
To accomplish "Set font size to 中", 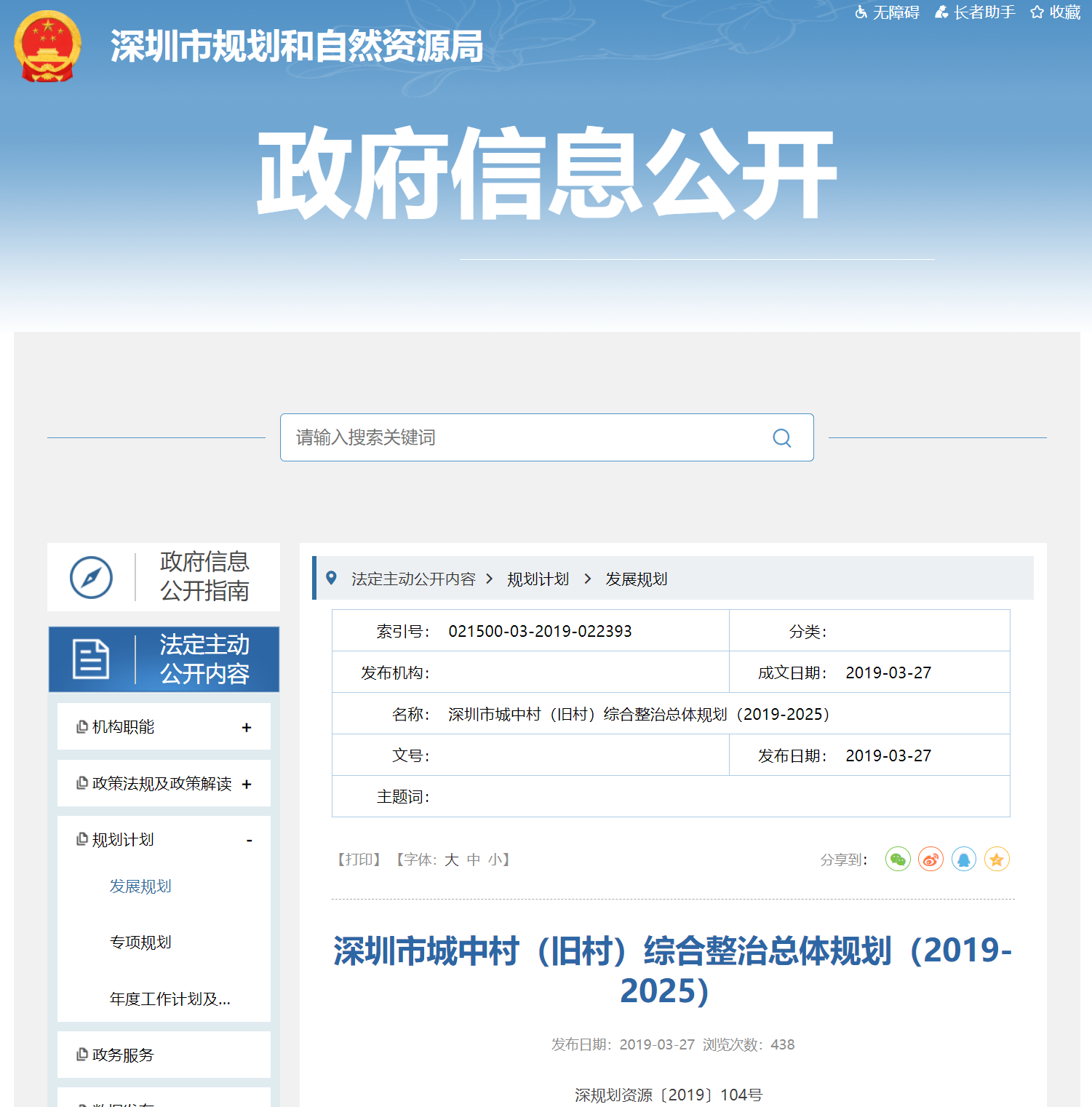I will 474,860.
